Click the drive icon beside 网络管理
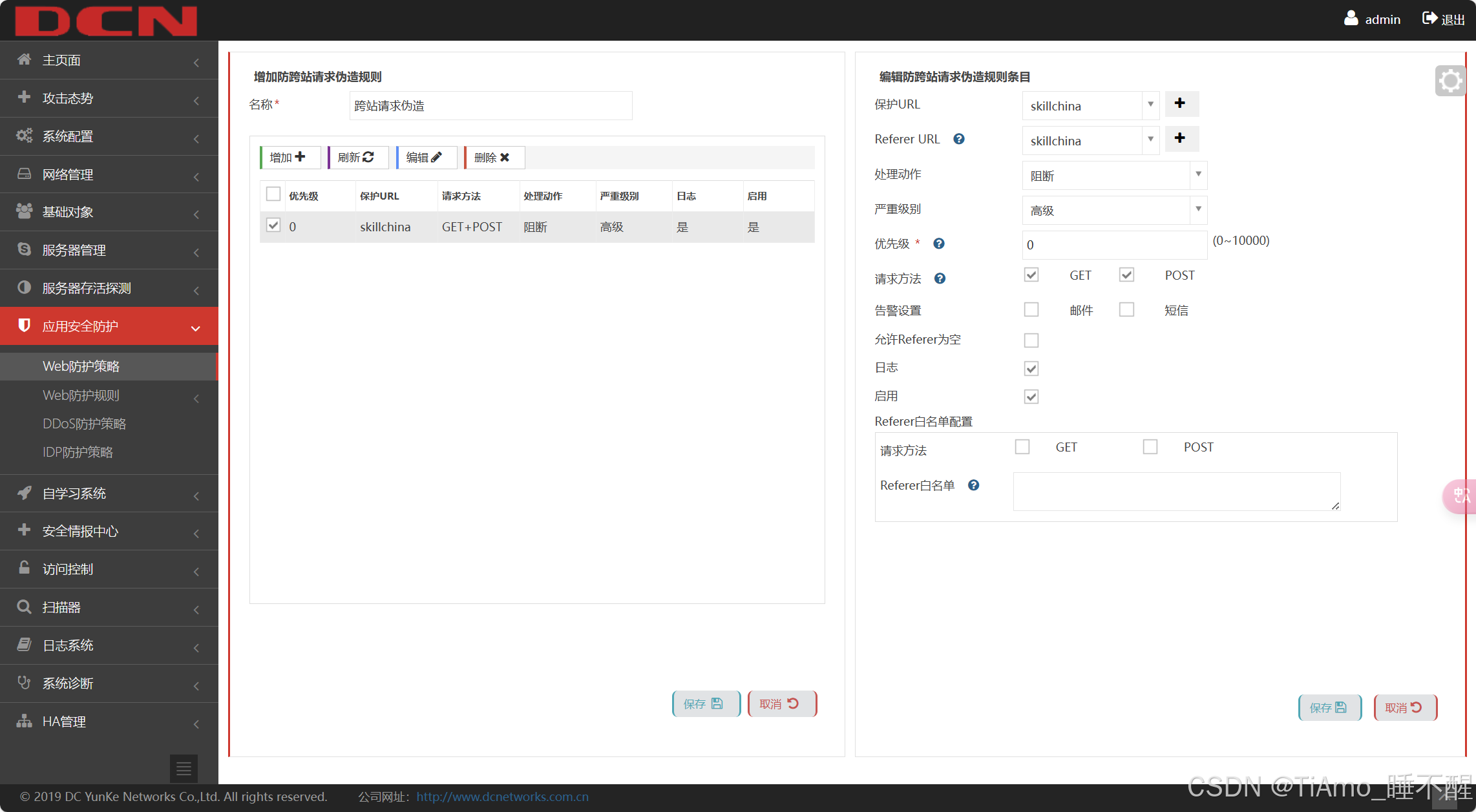 click(x=24, y=173)
